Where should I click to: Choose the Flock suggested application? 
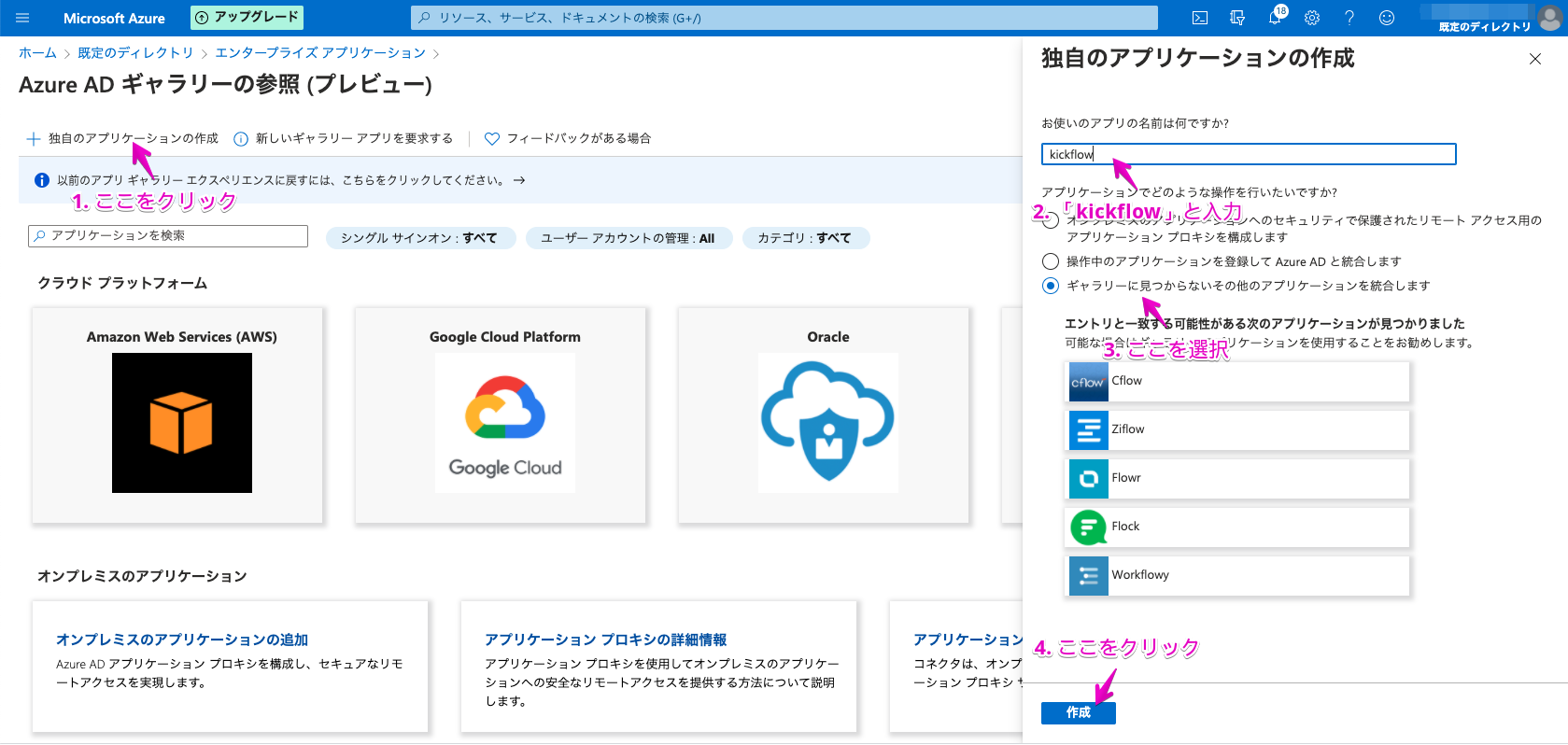pos(1237,527)
